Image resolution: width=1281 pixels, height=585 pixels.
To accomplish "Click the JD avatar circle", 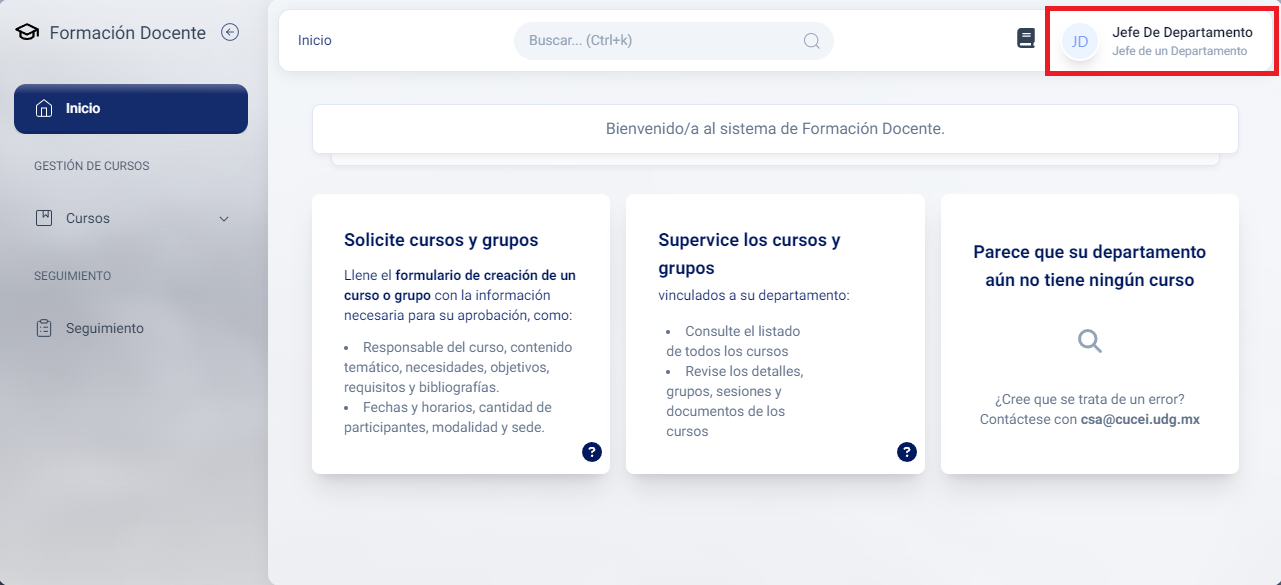I will pyautogui.click(x=1080, y=41).
